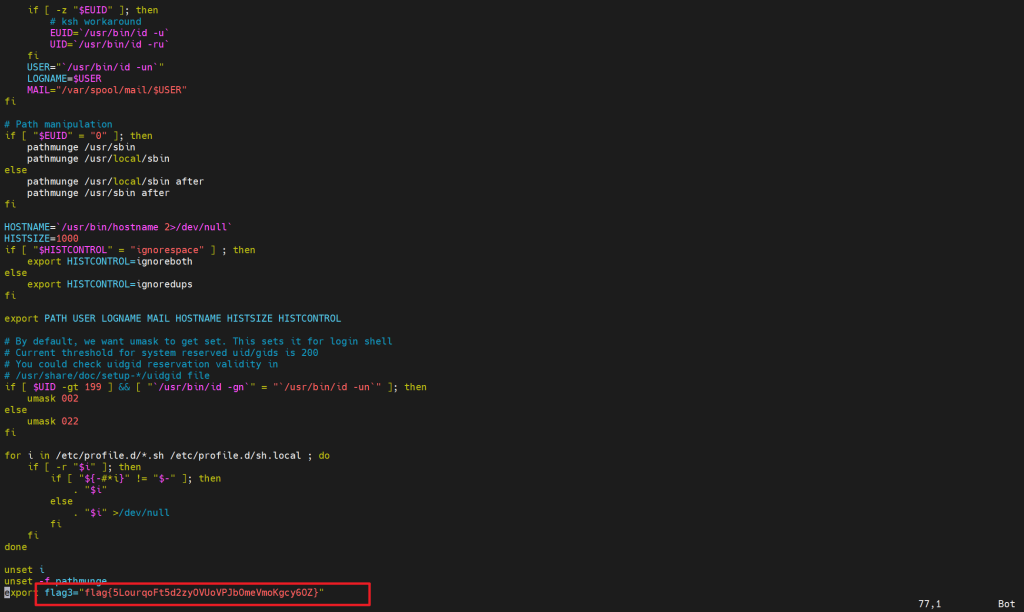
Task: Click the 'unset -f pathmunge' line
Action: 55,581
